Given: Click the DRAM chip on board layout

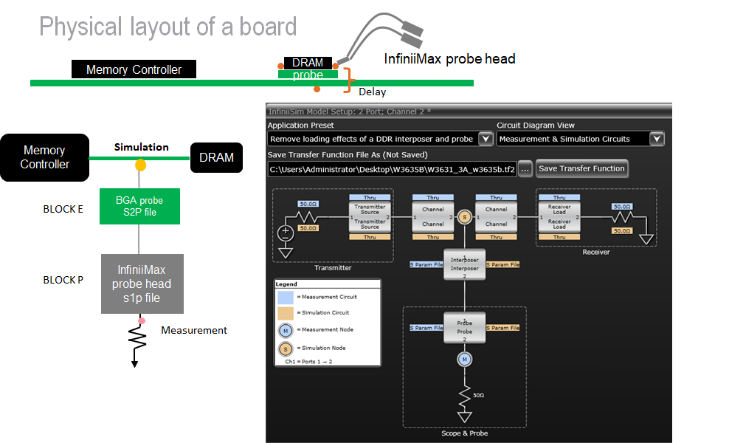Looking at the screenshot, I should pos(308,63).
